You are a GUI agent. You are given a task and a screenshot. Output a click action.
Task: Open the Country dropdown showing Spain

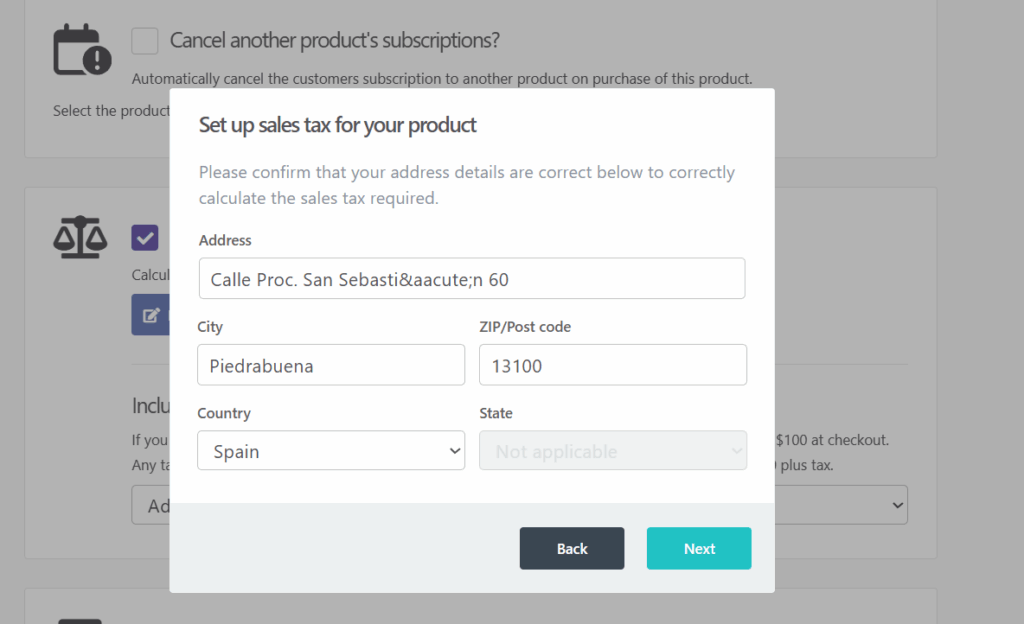331,451
